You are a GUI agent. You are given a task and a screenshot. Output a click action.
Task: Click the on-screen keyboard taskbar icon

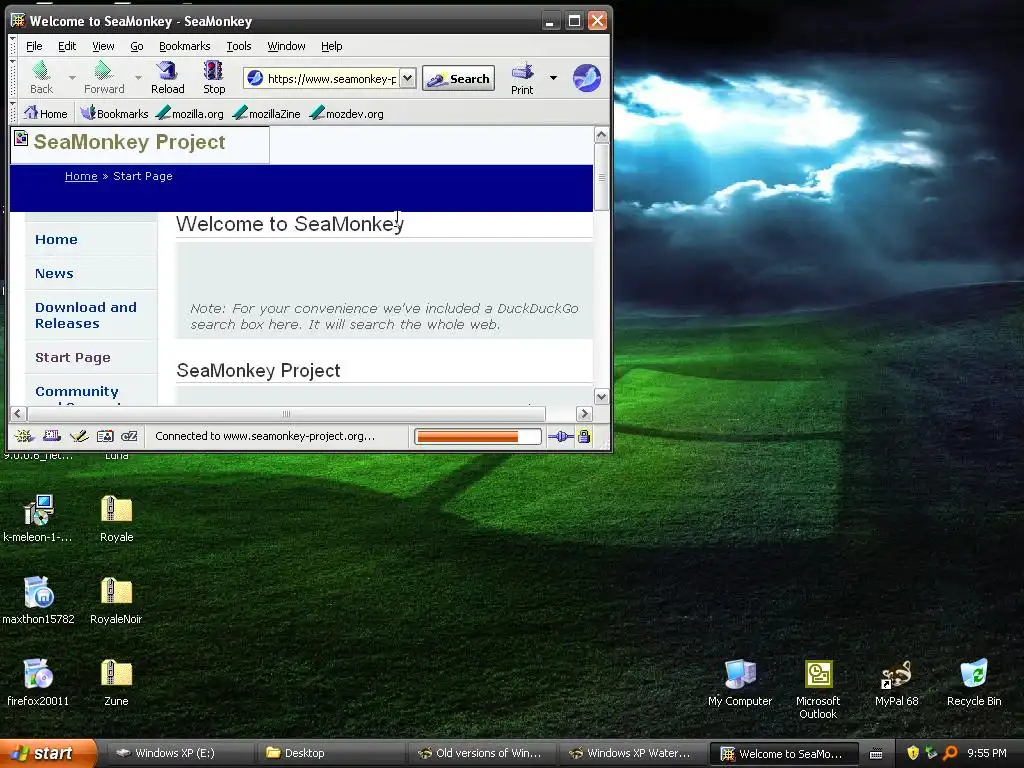(x=876, y=754)
